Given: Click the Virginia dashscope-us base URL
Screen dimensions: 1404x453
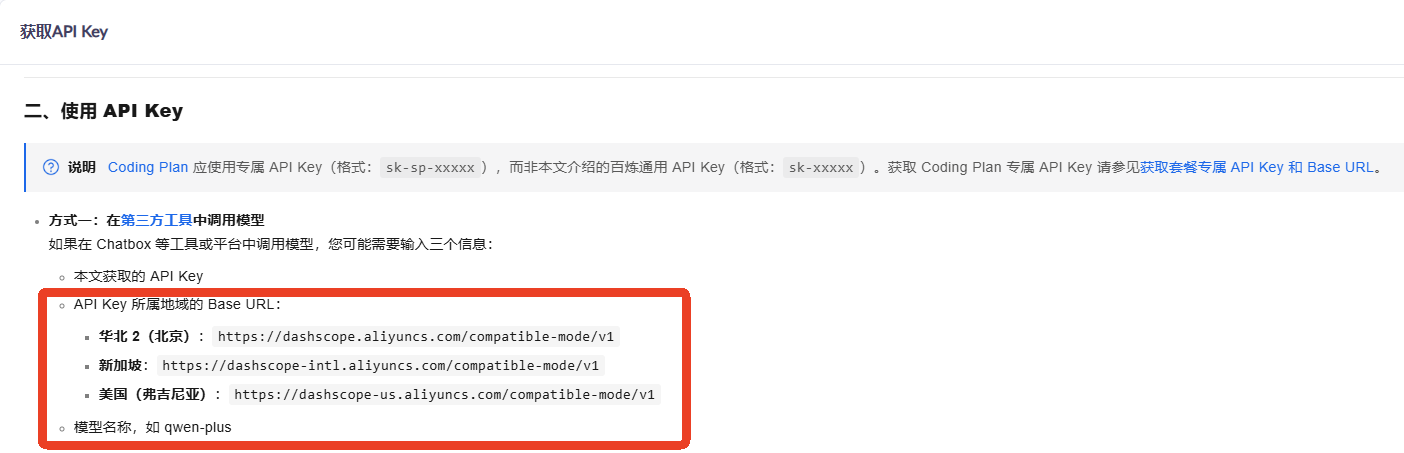Looking at the screenshot, I should 444,395.
